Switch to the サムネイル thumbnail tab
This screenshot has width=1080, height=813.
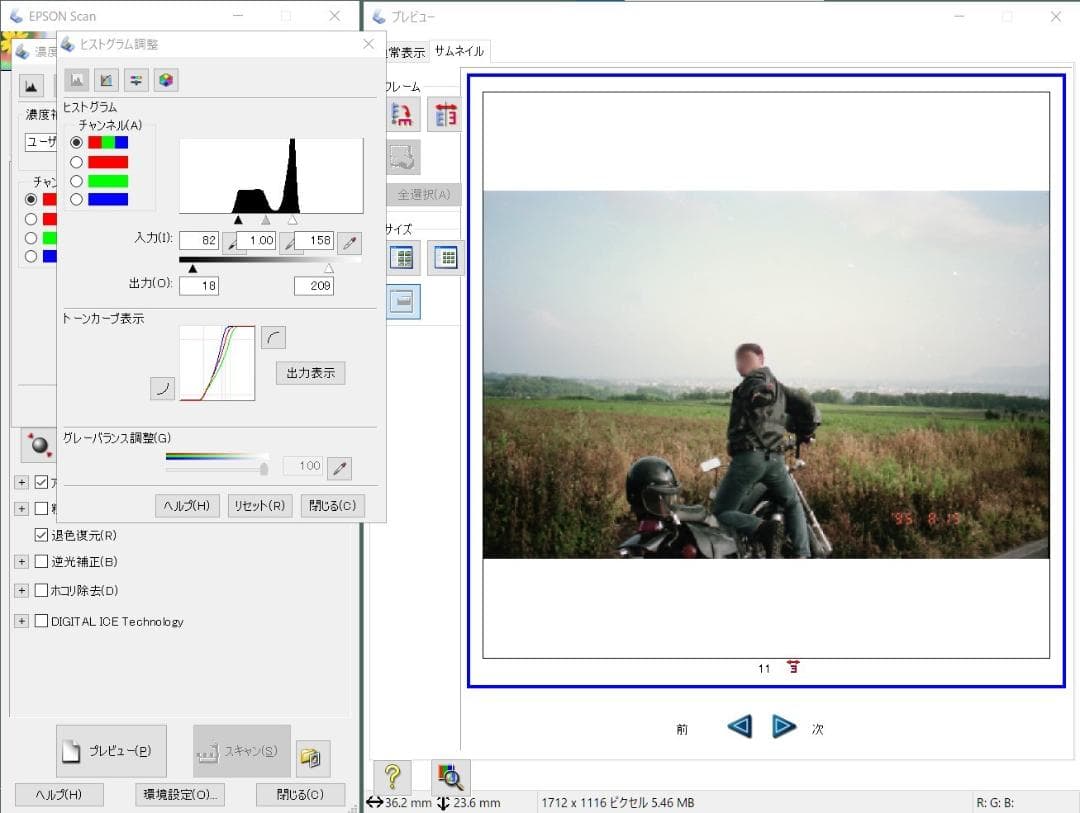(458, 52)
